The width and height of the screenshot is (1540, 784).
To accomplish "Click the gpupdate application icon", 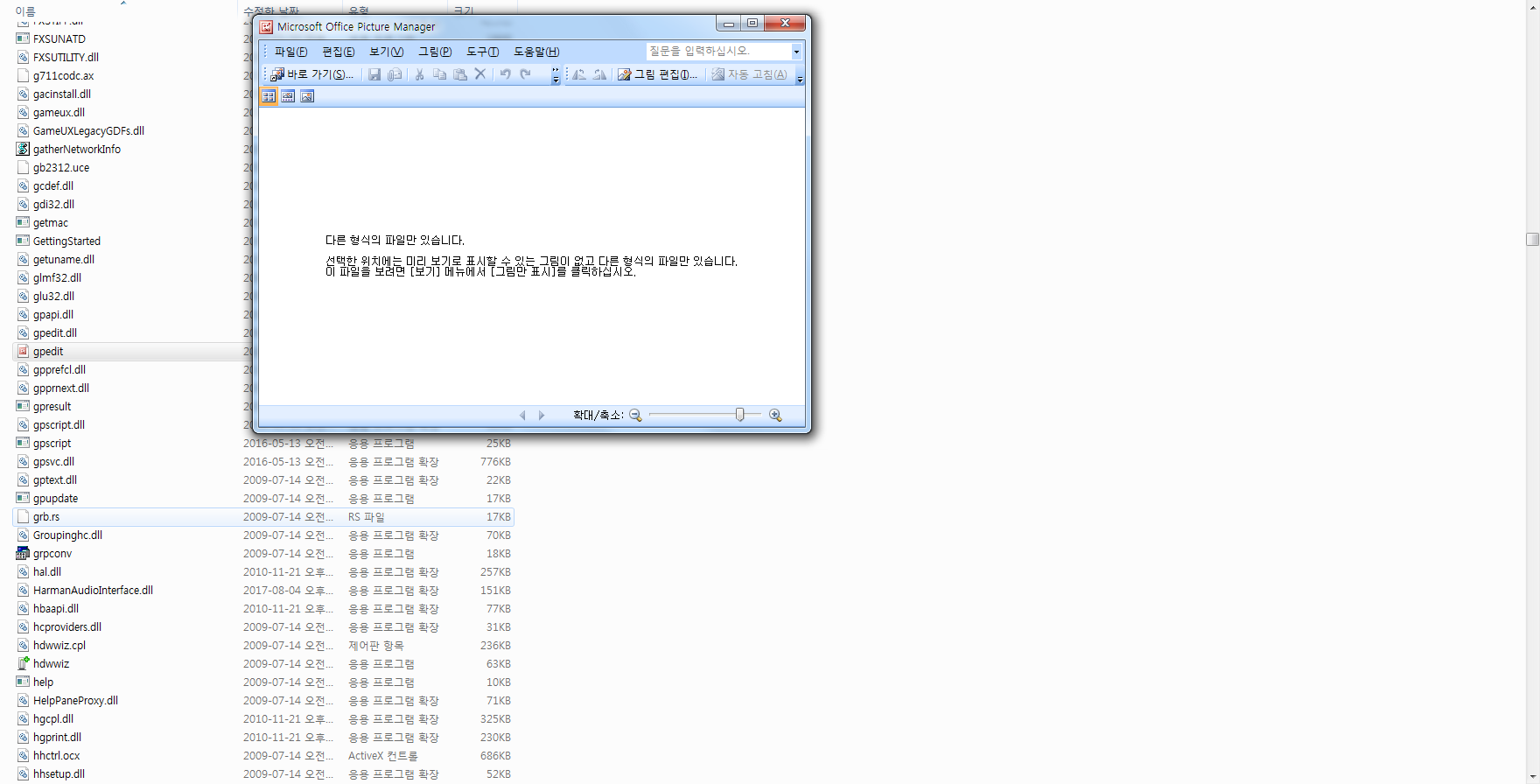I will tap(23, 499).
